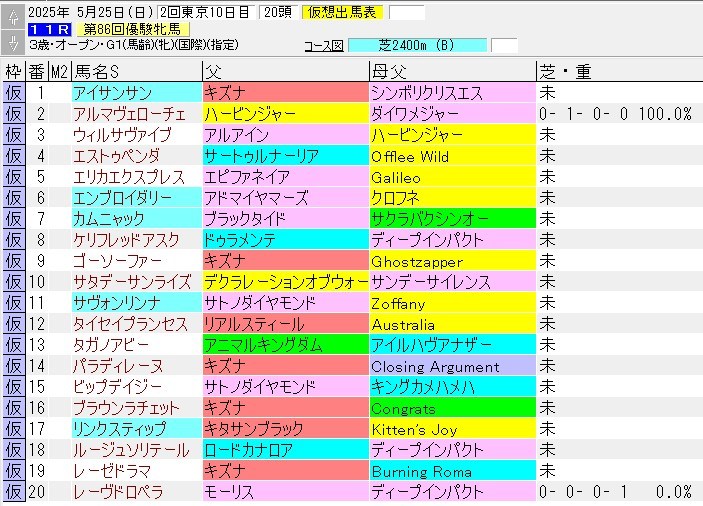Click sire ロードカナロア cell
The width and height of the screenshot is (703, 506).
tap(286, 450)
